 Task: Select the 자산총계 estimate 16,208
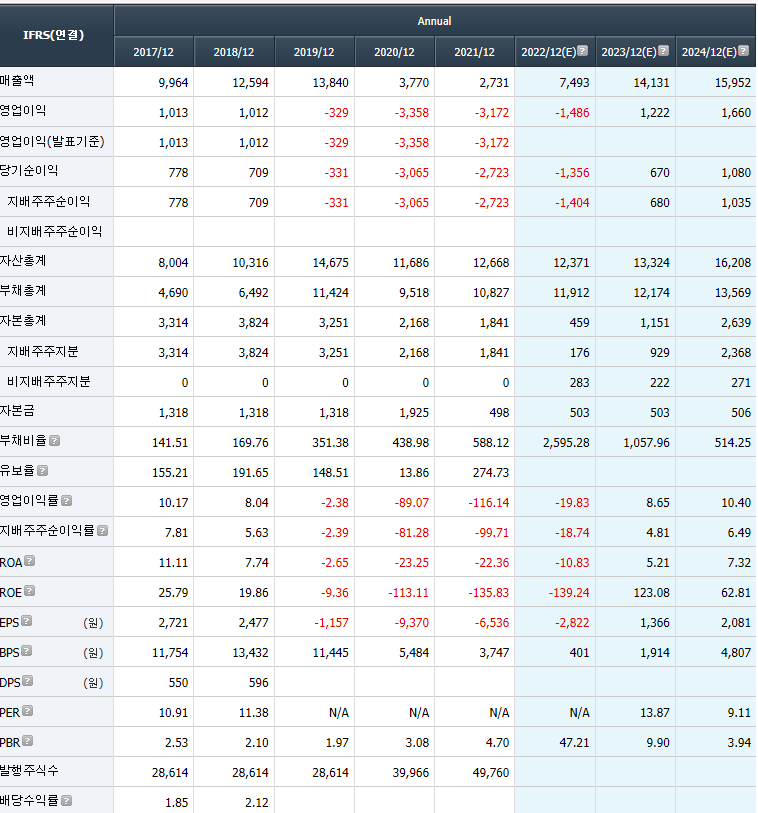pos(733,263)
